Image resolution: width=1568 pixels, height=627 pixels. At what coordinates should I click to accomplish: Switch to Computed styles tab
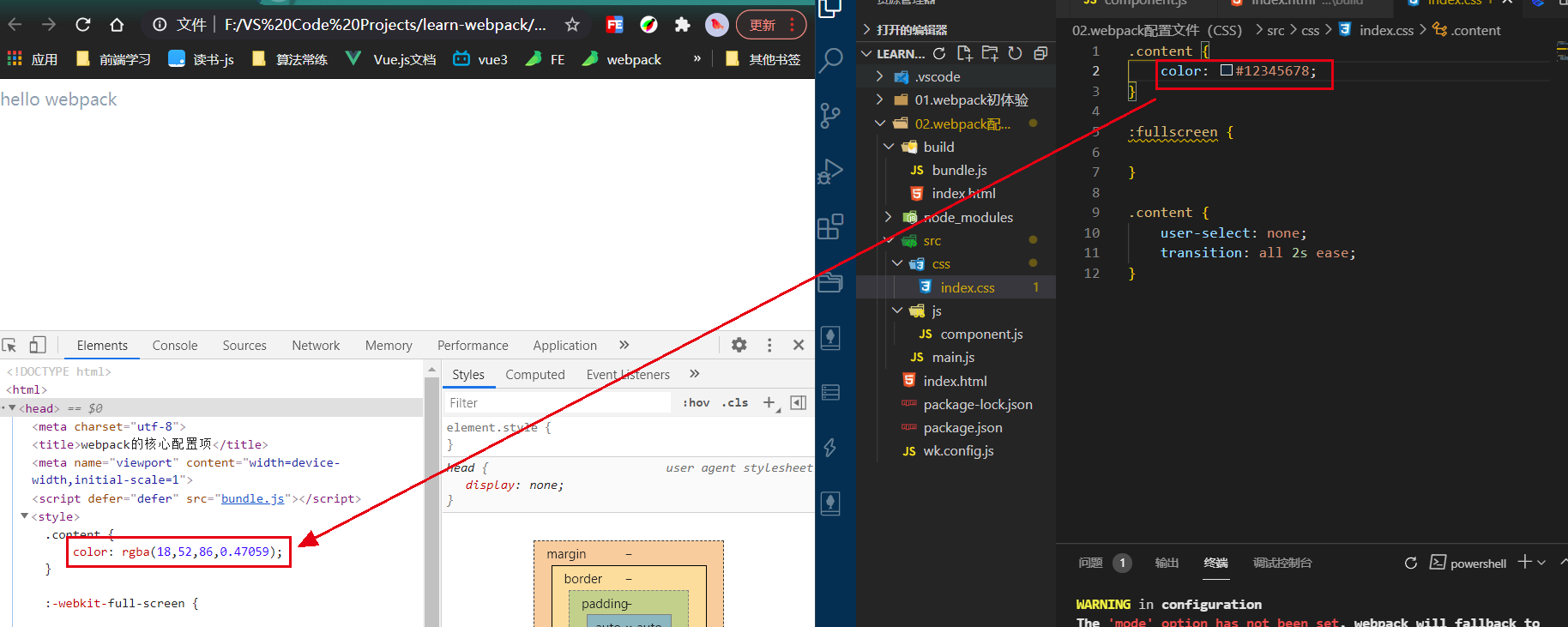[535, 375]
